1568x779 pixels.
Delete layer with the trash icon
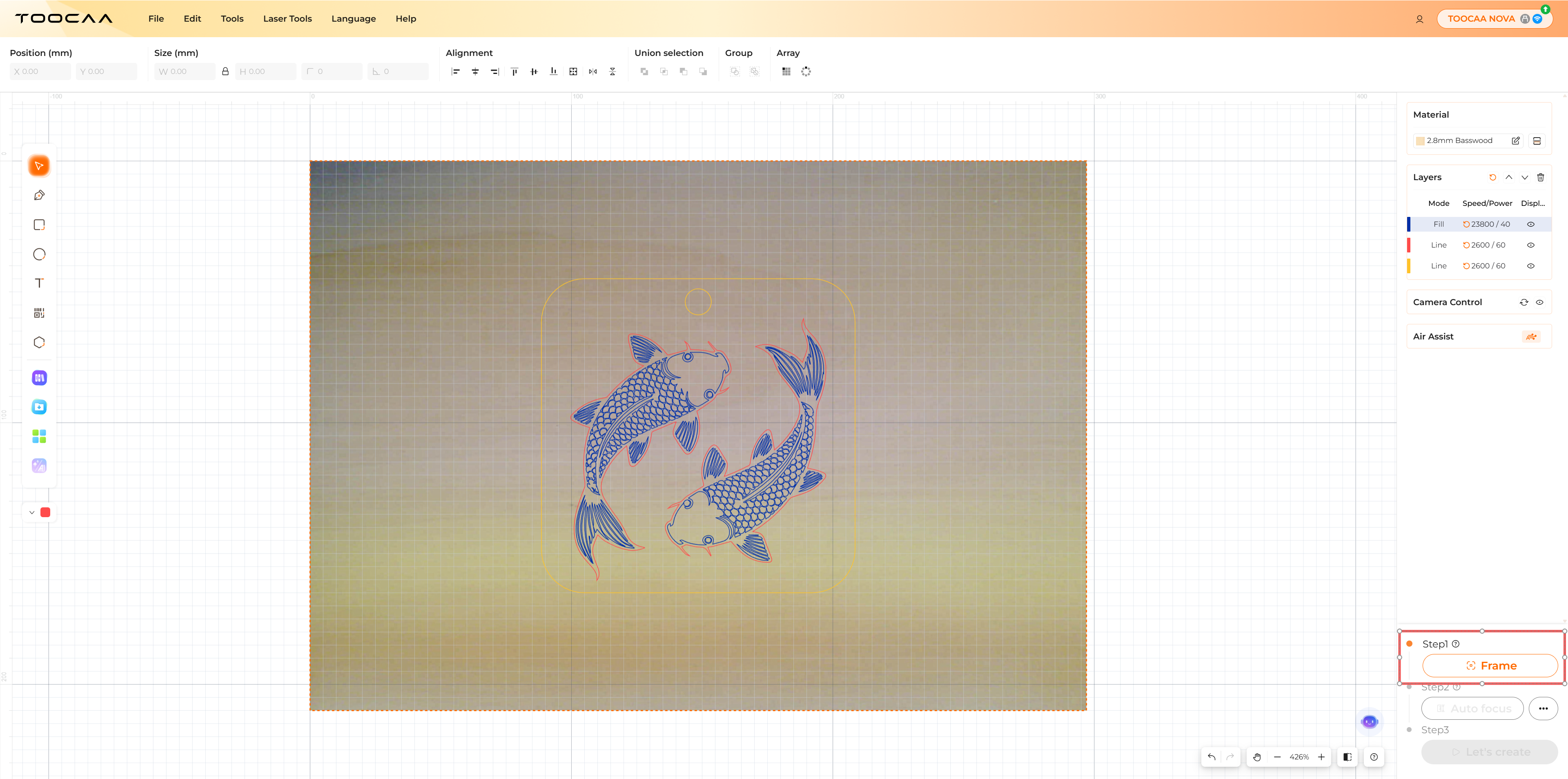(x=1541, y=177)
